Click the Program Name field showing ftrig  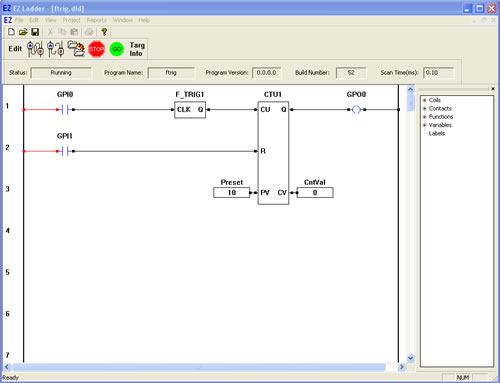[171, 73]
